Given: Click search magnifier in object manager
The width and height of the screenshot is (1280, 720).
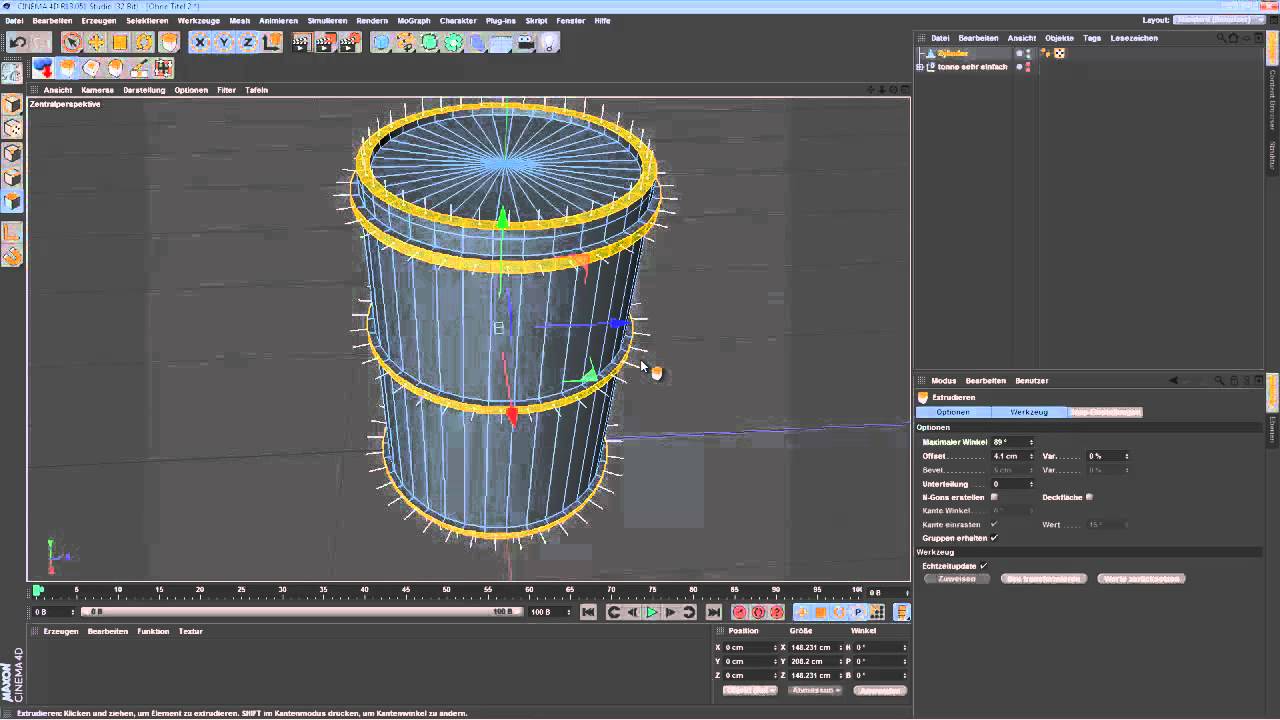Looking at the screenshot, I should 1221,38.
